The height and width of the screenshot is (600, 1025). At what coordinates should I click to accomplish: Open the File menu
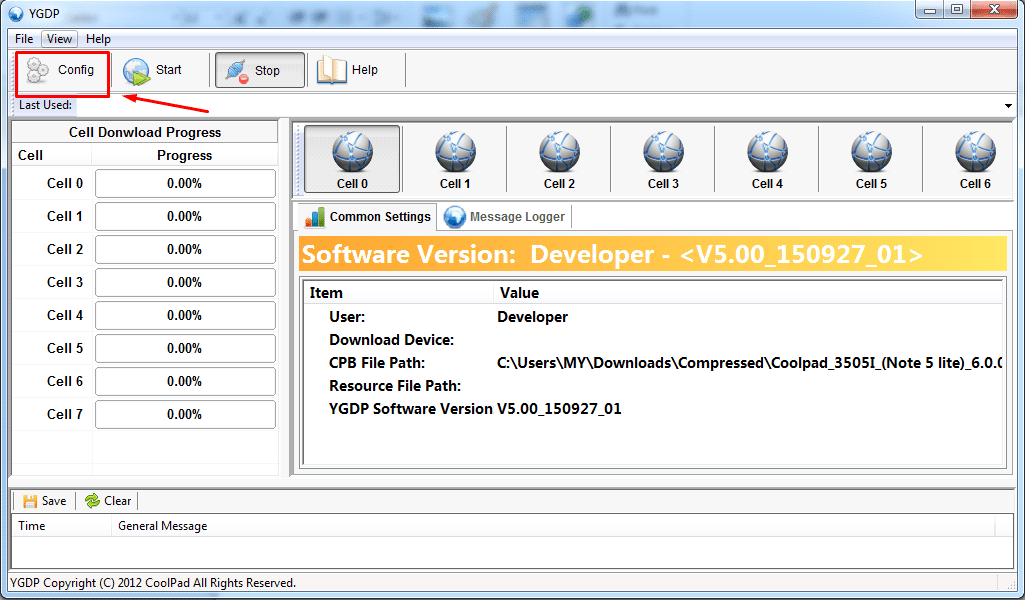tap(24, 39)
